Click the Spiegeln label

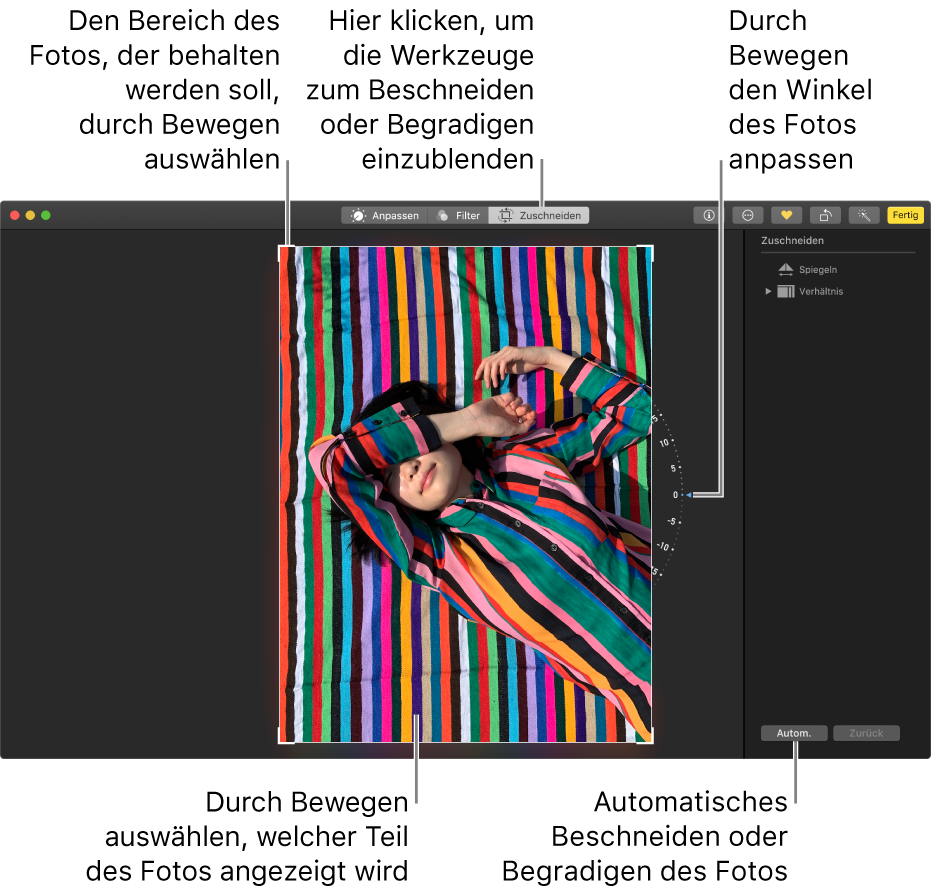coord(818,269)
